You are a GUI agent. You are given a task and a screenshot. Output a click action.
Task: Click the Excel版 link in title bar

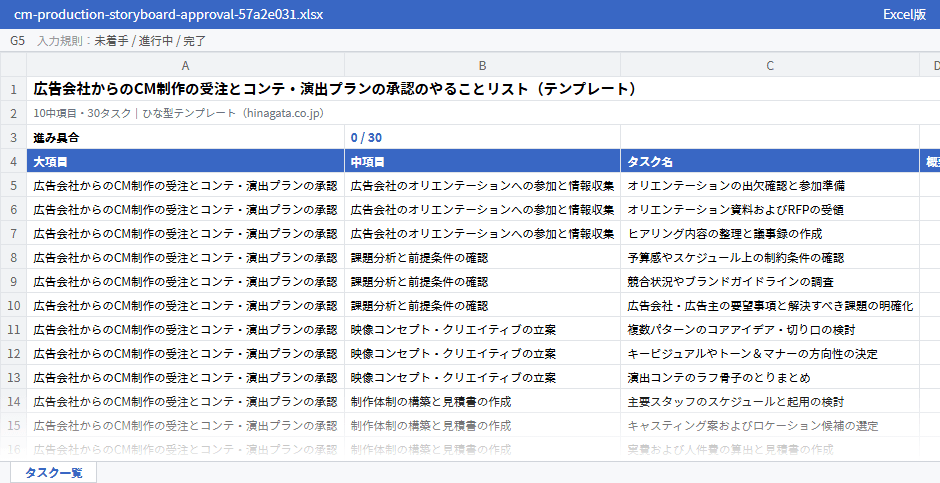tap(904, 14)
